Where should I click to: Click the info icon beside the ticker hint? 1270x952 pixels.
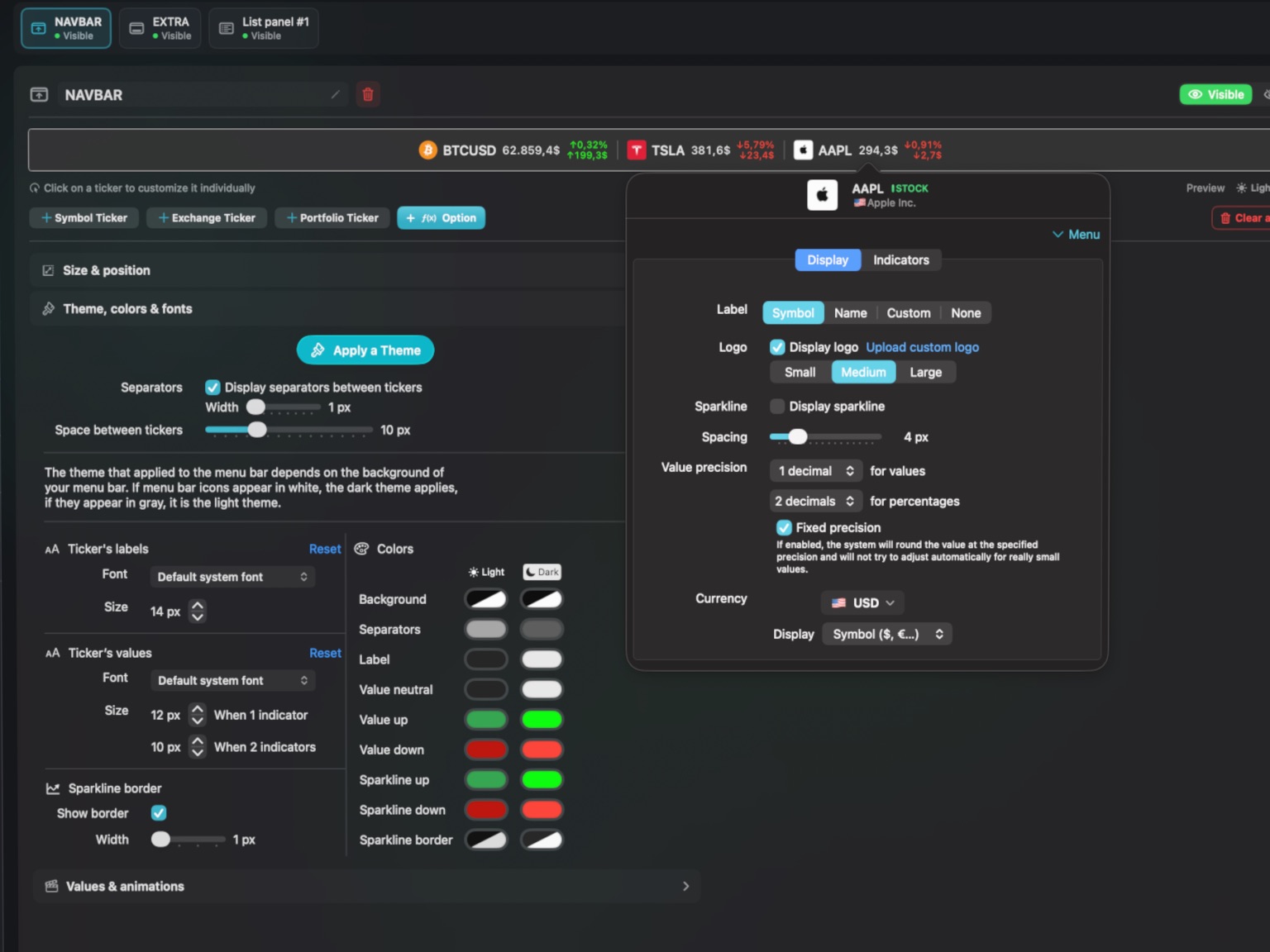(35, 188)
